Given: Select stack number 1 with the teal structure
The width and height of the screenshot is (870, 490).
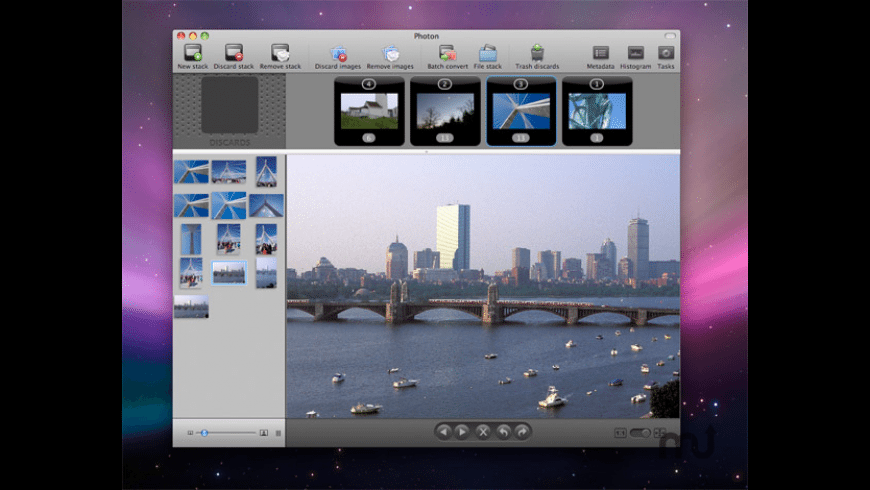Looking at the screenshot, I should coord(597,112).
